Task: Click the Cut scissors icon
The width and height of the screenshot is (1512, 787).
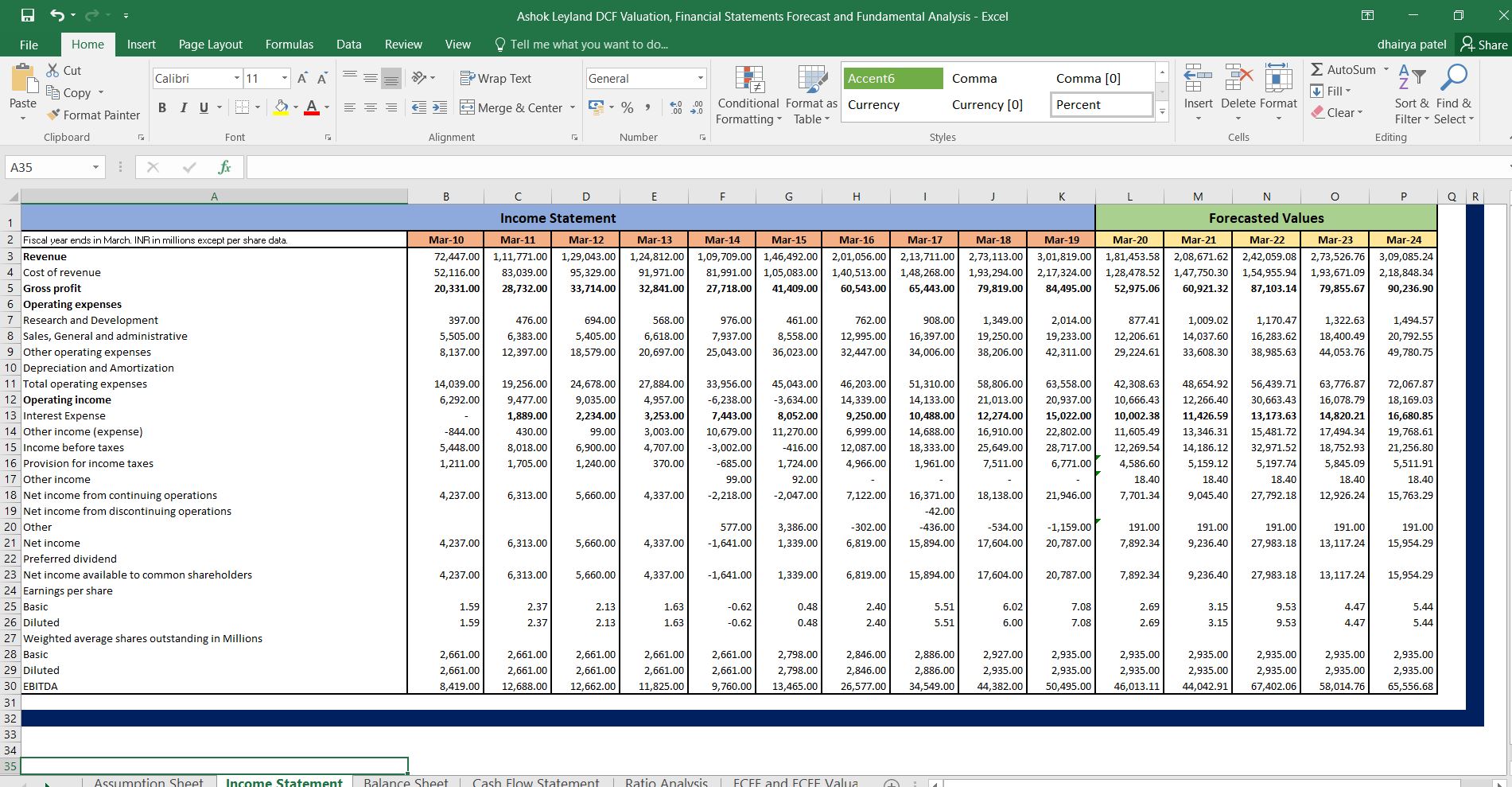Action: point(53,70)
